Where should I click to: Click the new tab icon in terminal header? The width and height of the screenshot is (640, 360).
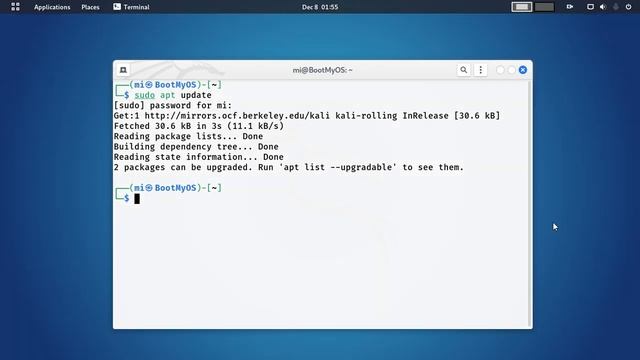(123, 70)
